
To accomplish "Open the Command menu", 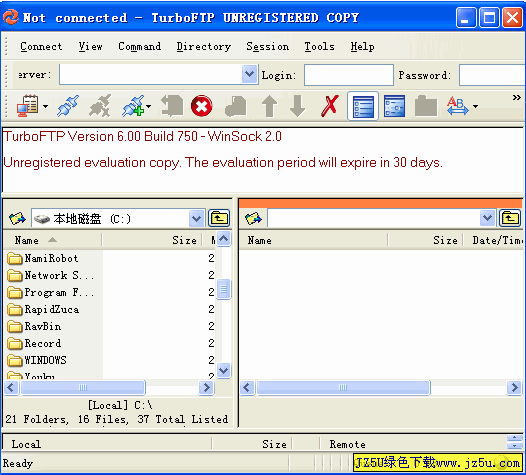I will (x=140, y=46).
